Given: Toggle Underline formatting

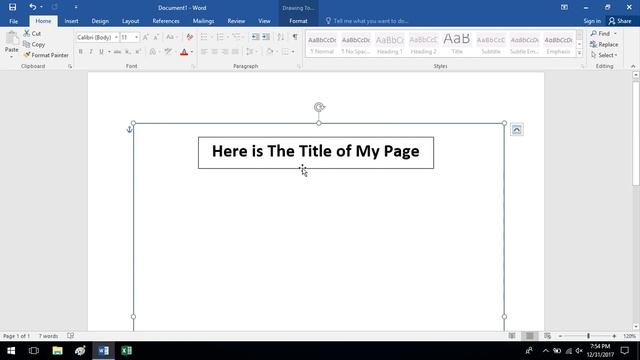Looking at the screenshot, I should tap(101, 52).
